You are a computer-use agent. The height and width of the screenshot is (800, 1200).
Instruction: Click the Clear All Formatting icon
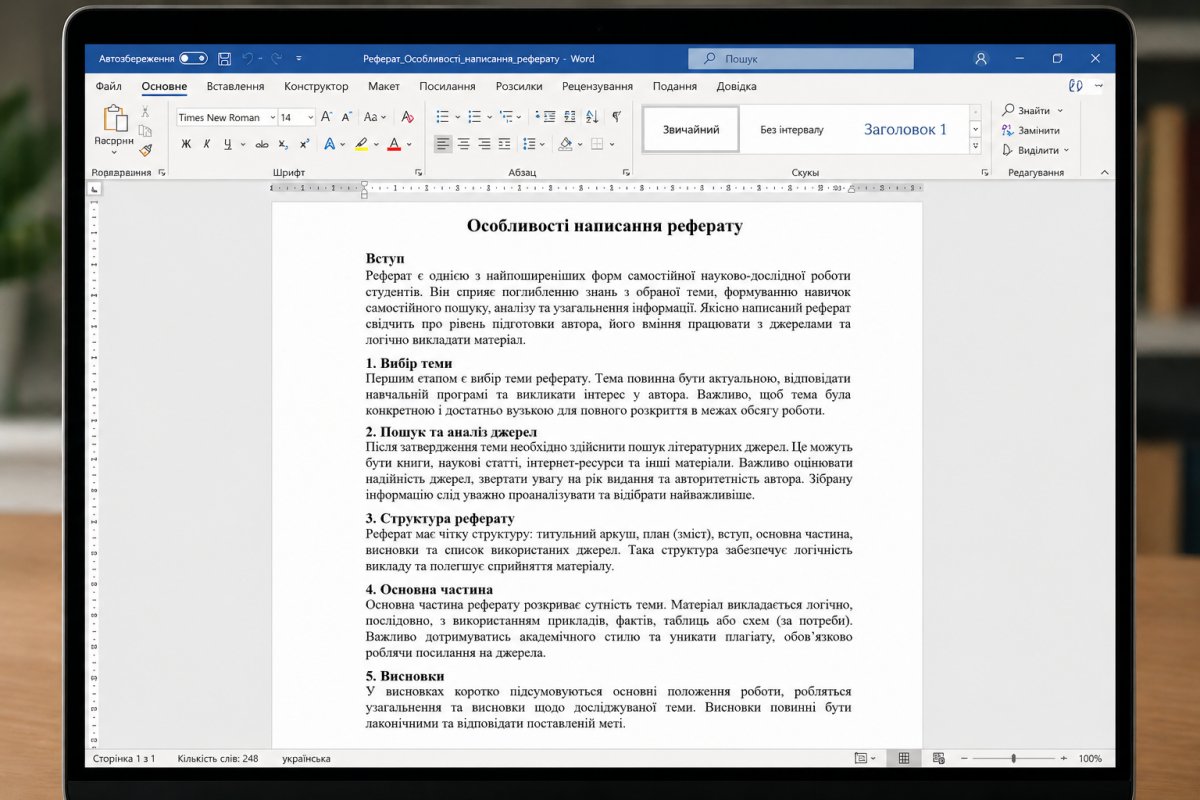point(407,117)
